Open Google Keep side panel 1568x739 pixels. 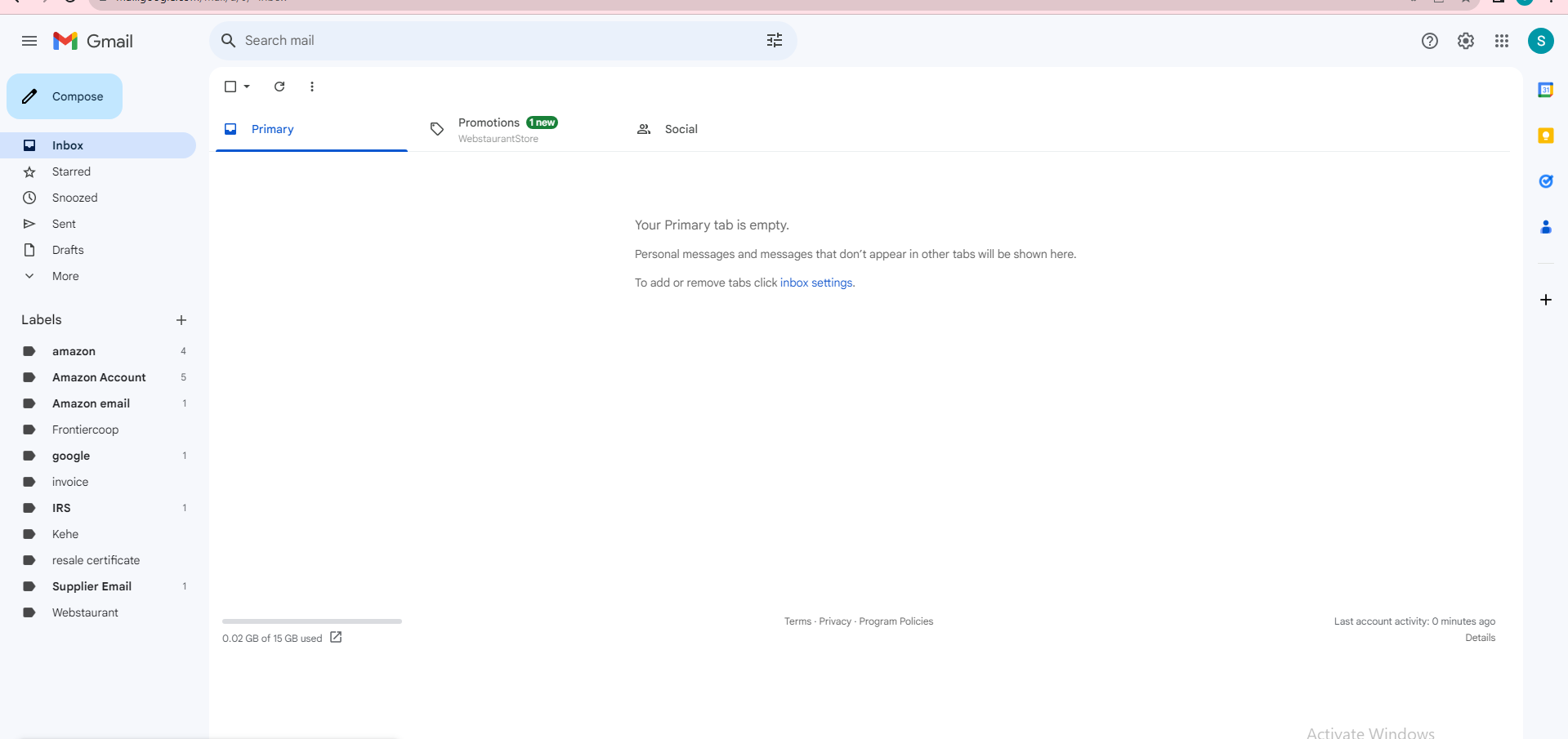(1546, 136)
